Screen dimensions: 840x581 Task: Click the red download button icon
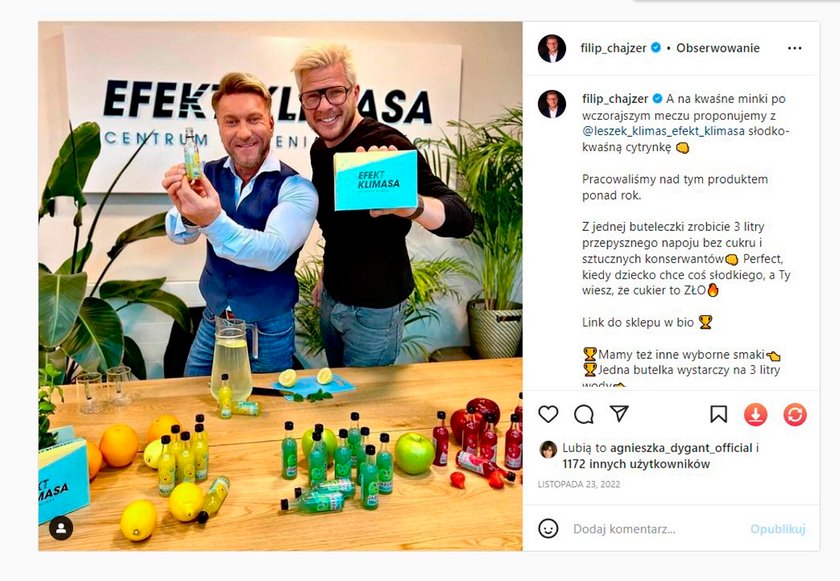(x=755, y=414)
